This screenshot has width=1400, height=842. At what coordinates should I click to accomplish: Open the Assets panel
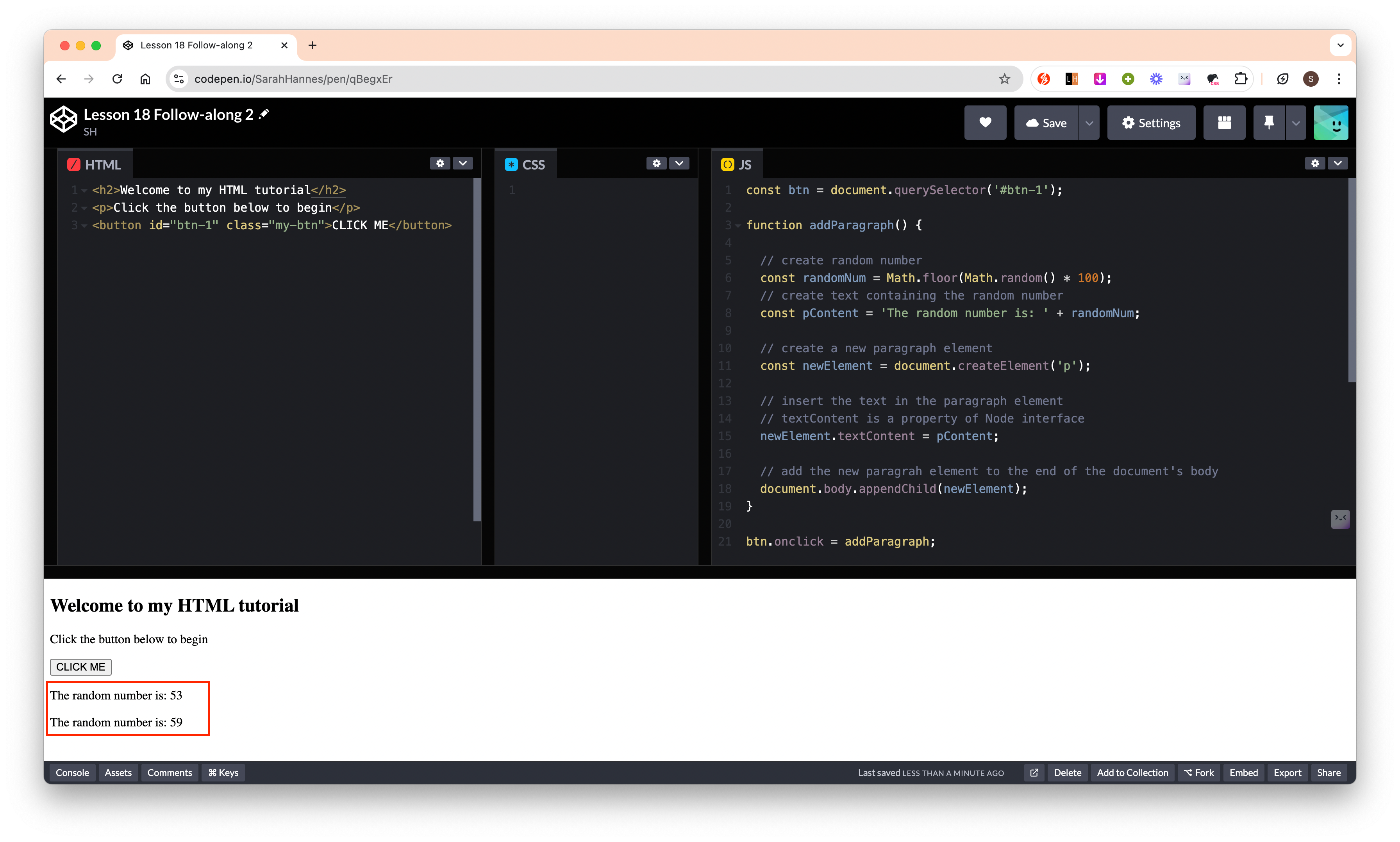point(118,772)
